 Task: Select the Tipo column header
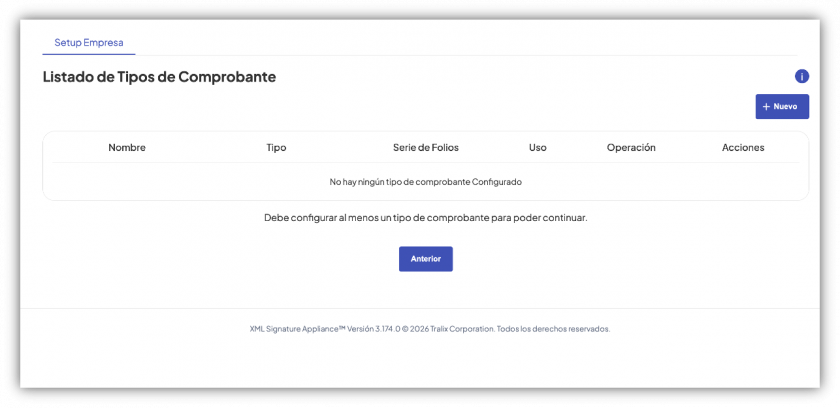pyautogui.click(x=276, y=148)
